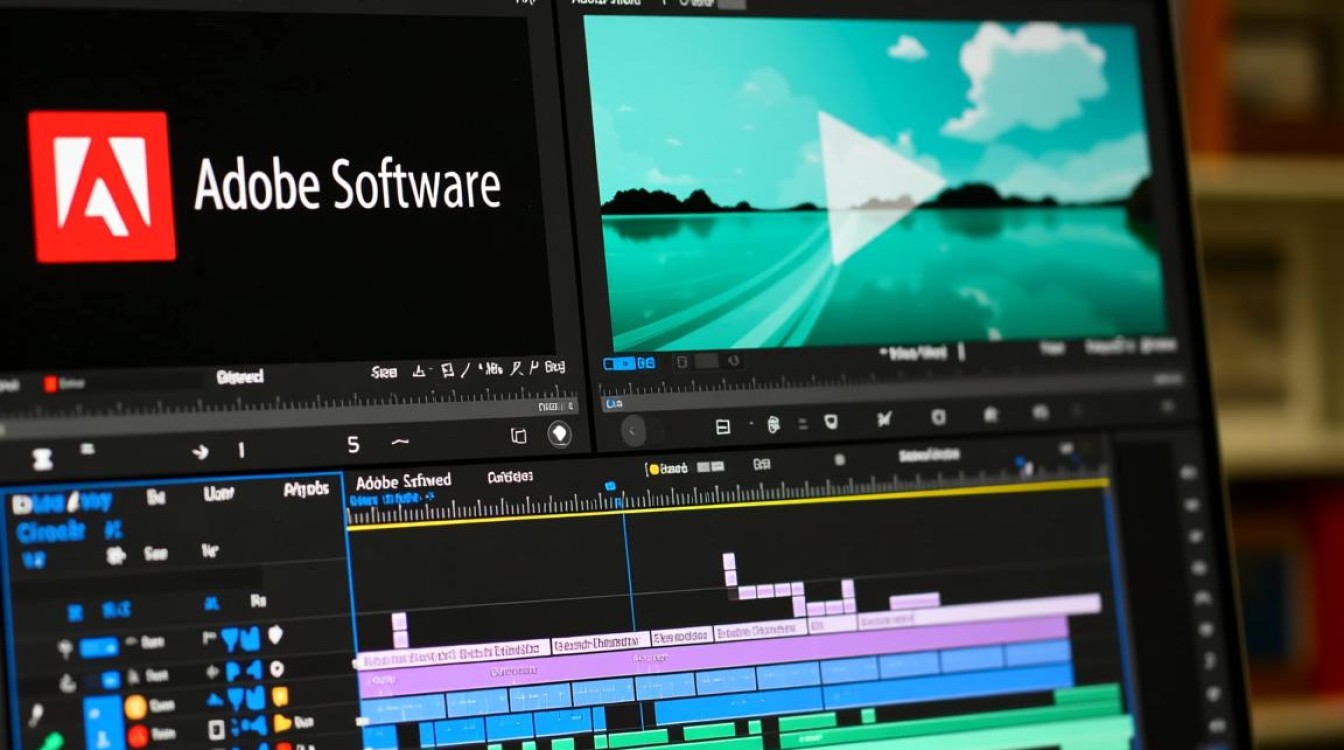This screenshot has width=1344, height=750.
Task: Click the boxed minus icon in the preview controls
Action: pos(723,427)
